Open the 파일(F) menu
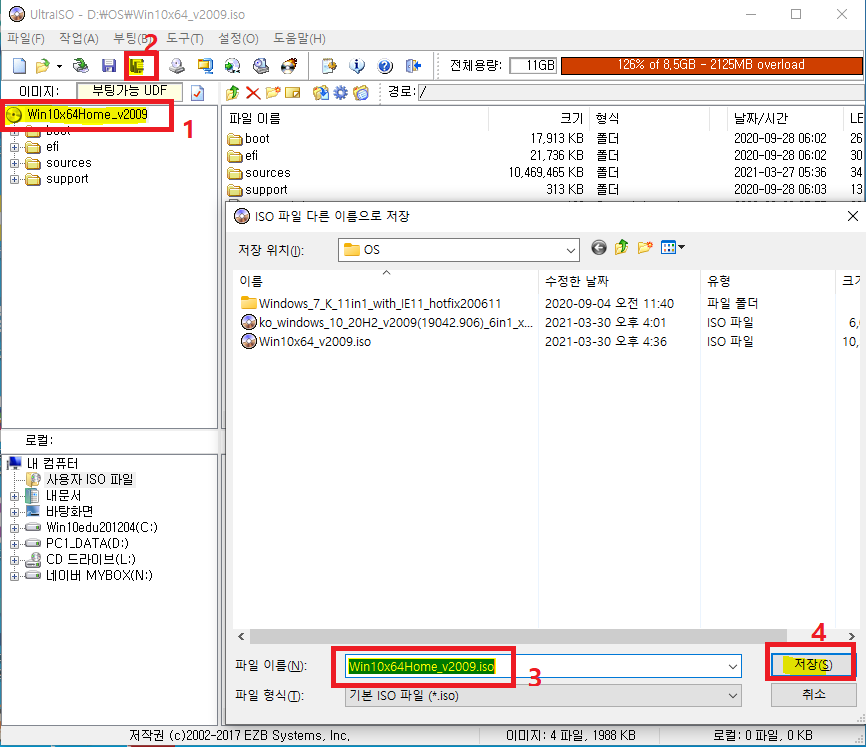Viewport: 866px width, 747px height. [26, 39]
